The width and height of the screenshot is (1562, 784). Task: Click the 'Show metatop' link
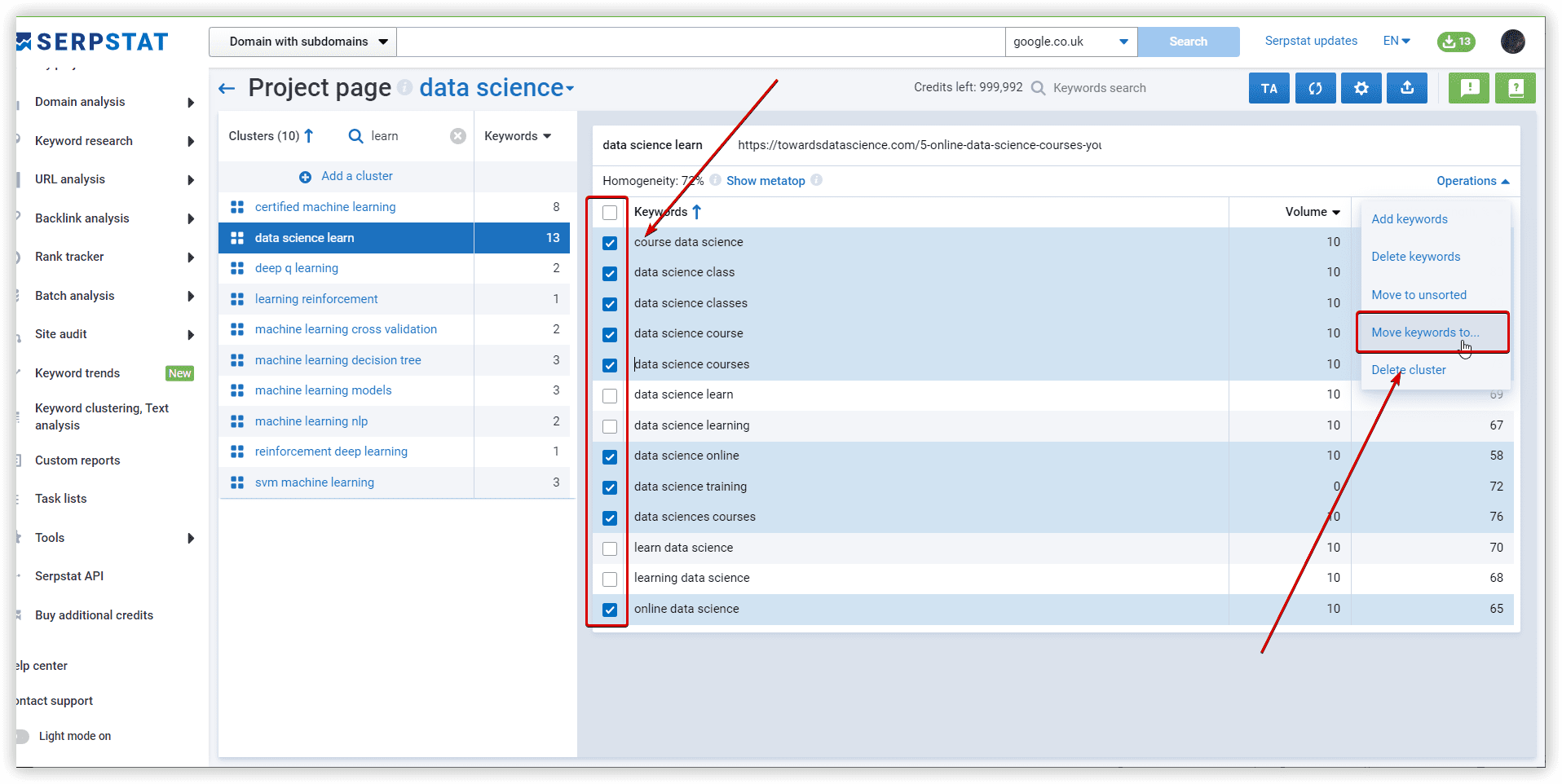[765, 181]
